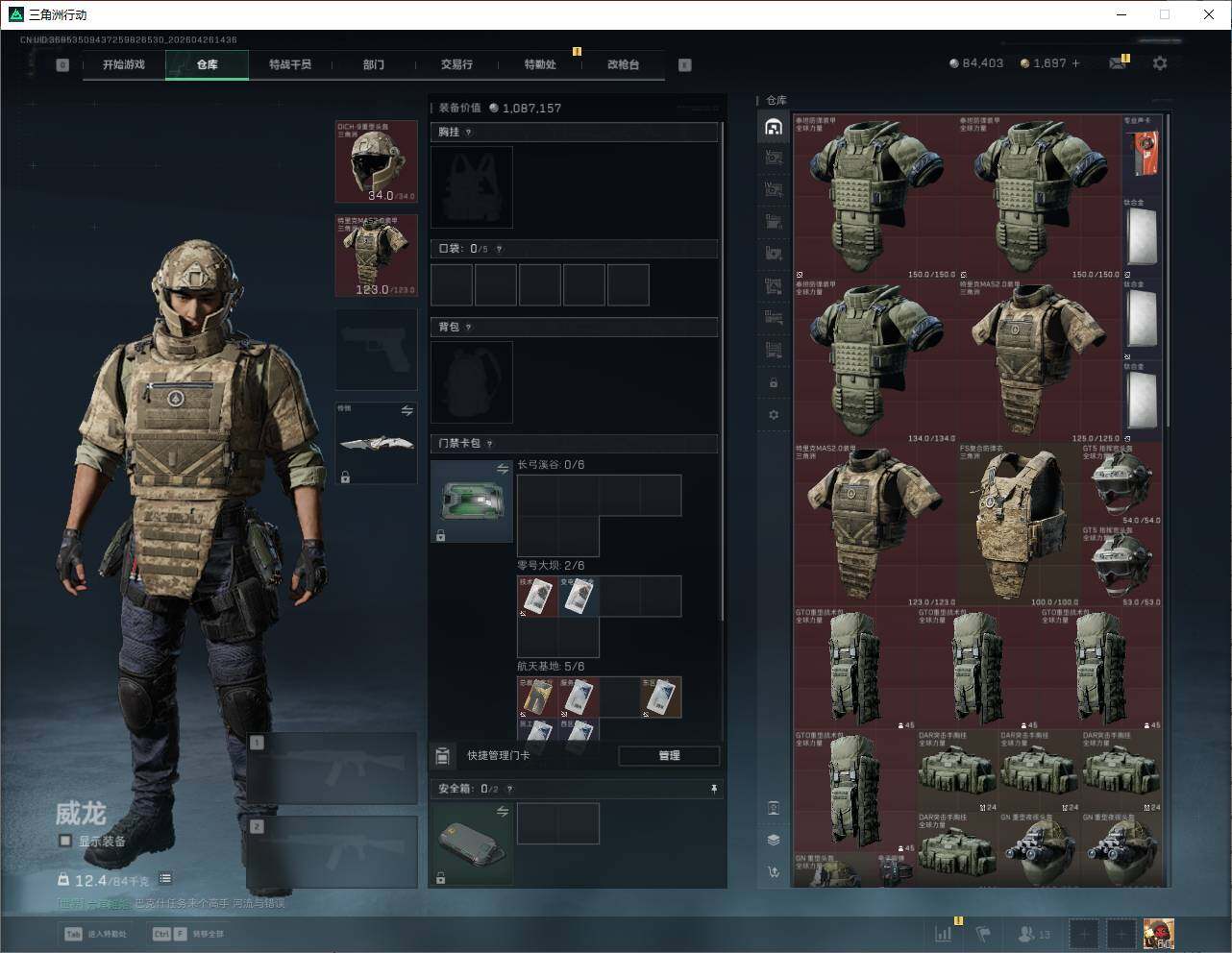Click the 转移全部 button
The height and width of the screenshot is (953, 1232).
tap(189, 934)
